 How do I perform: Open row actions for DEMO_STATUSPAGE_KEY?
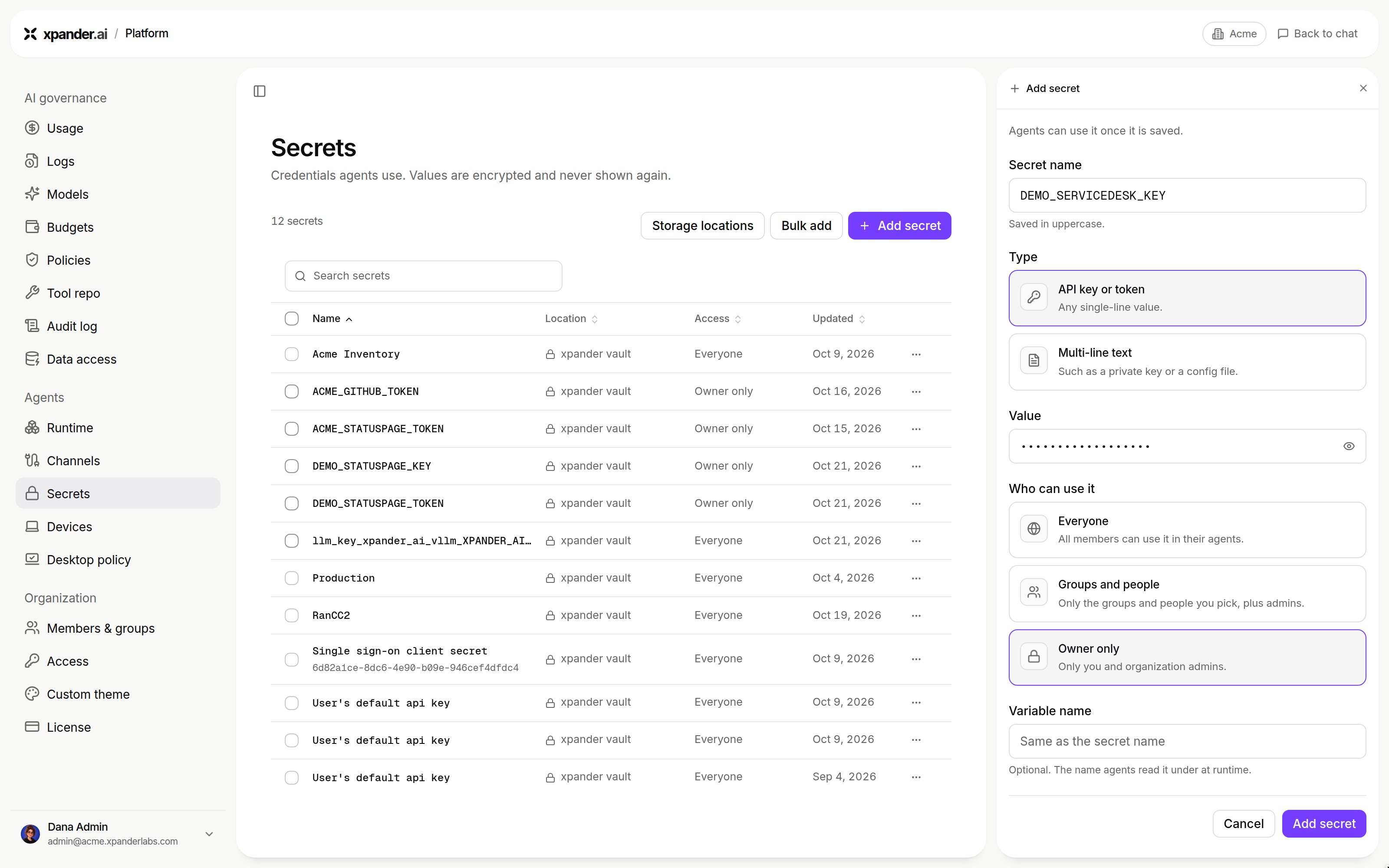tap(916, 466)
